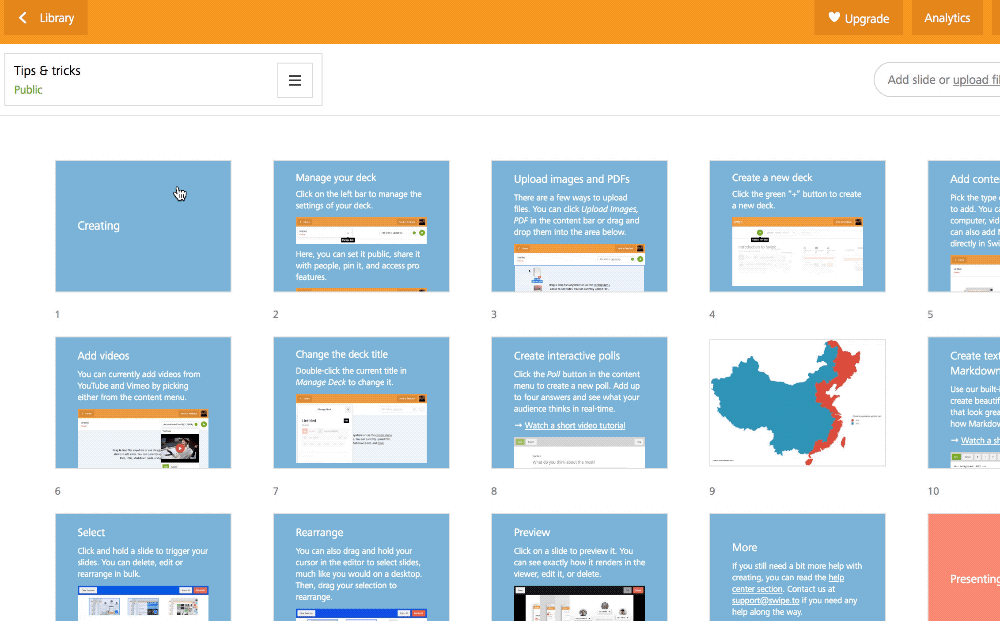Open the Add videos slide
The height and width of the screenshot is (621, 1000).
coord(143,402)
